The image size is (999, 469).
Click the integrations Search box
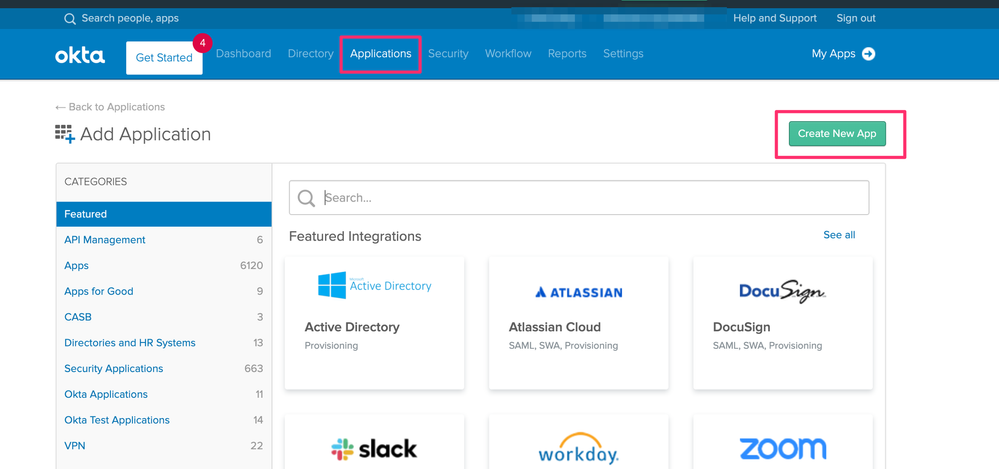pyautogui.click(x=579, y=198)
